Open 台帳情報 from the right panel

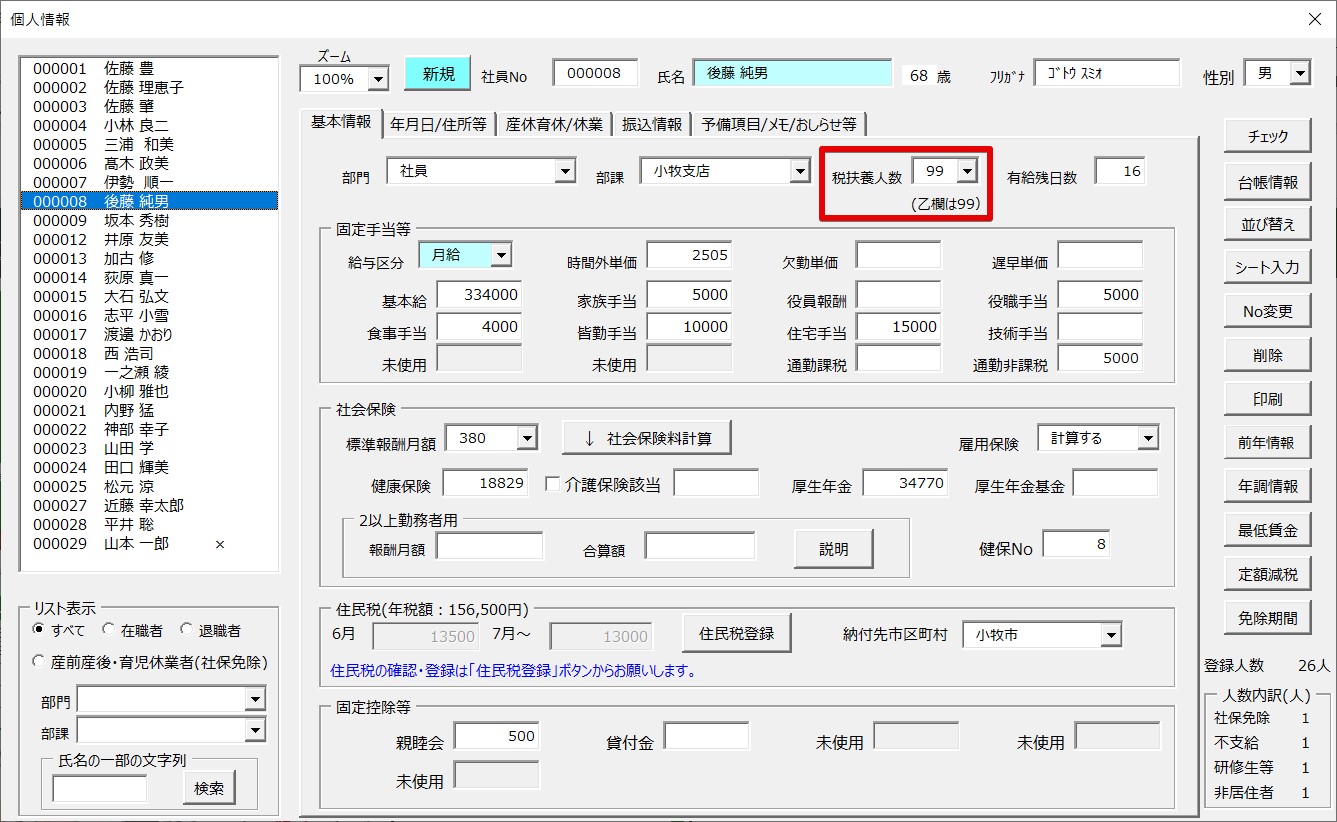click(1267, 181)
